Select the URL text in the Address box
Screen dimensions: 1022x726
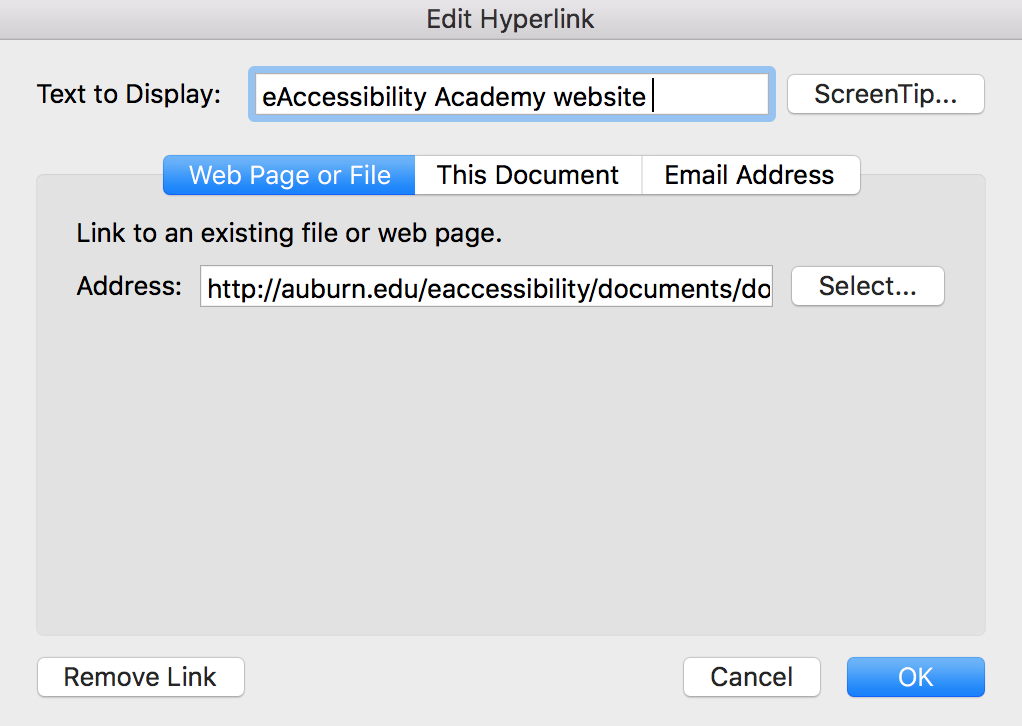(x=486, y=287)
